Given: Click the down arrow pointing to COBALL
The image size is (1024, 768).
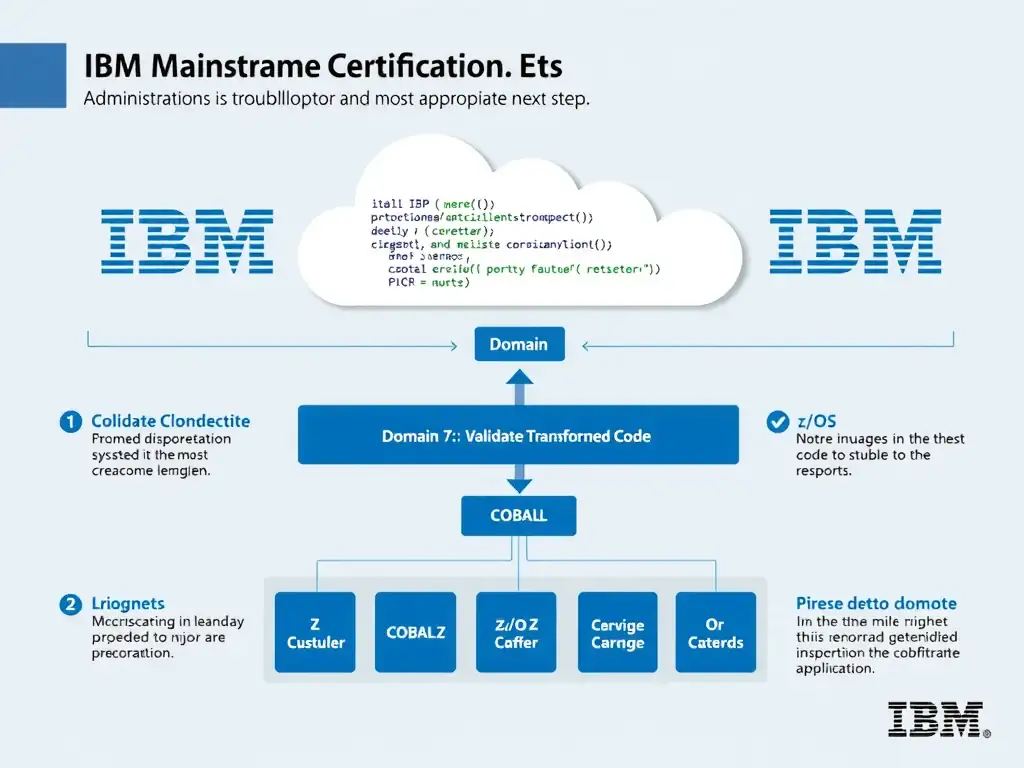Looking at the screenshot, I should coord(519,479).
